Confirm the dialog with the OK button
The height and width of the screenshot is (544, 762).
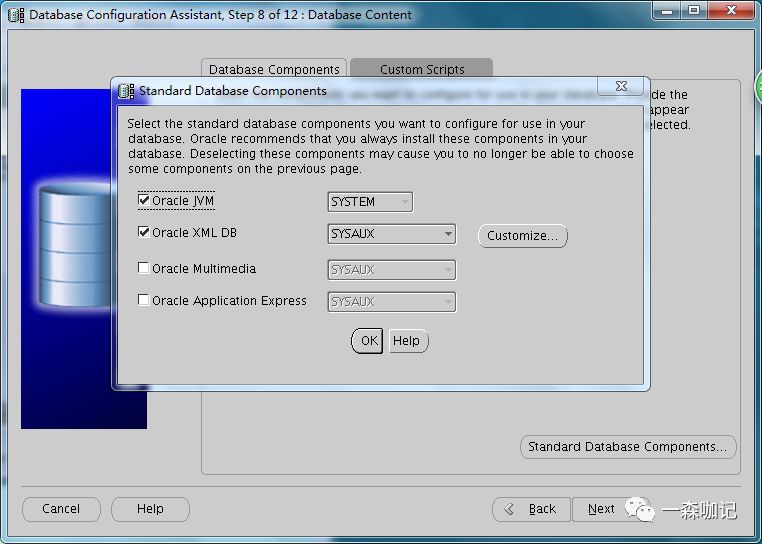[x=367, y=341]
